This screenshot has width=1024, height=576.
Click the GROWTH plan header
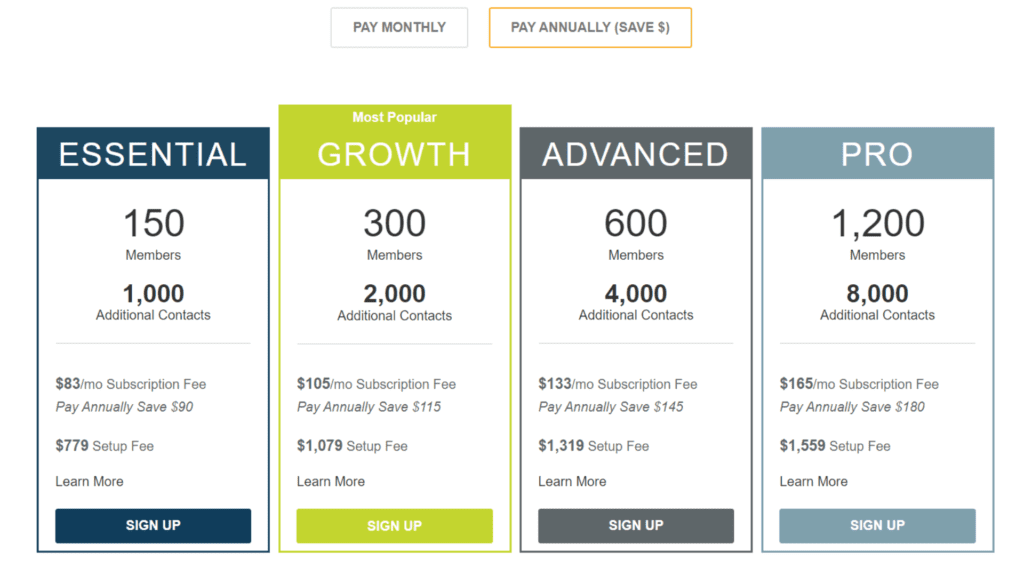[x=394, y=154]
